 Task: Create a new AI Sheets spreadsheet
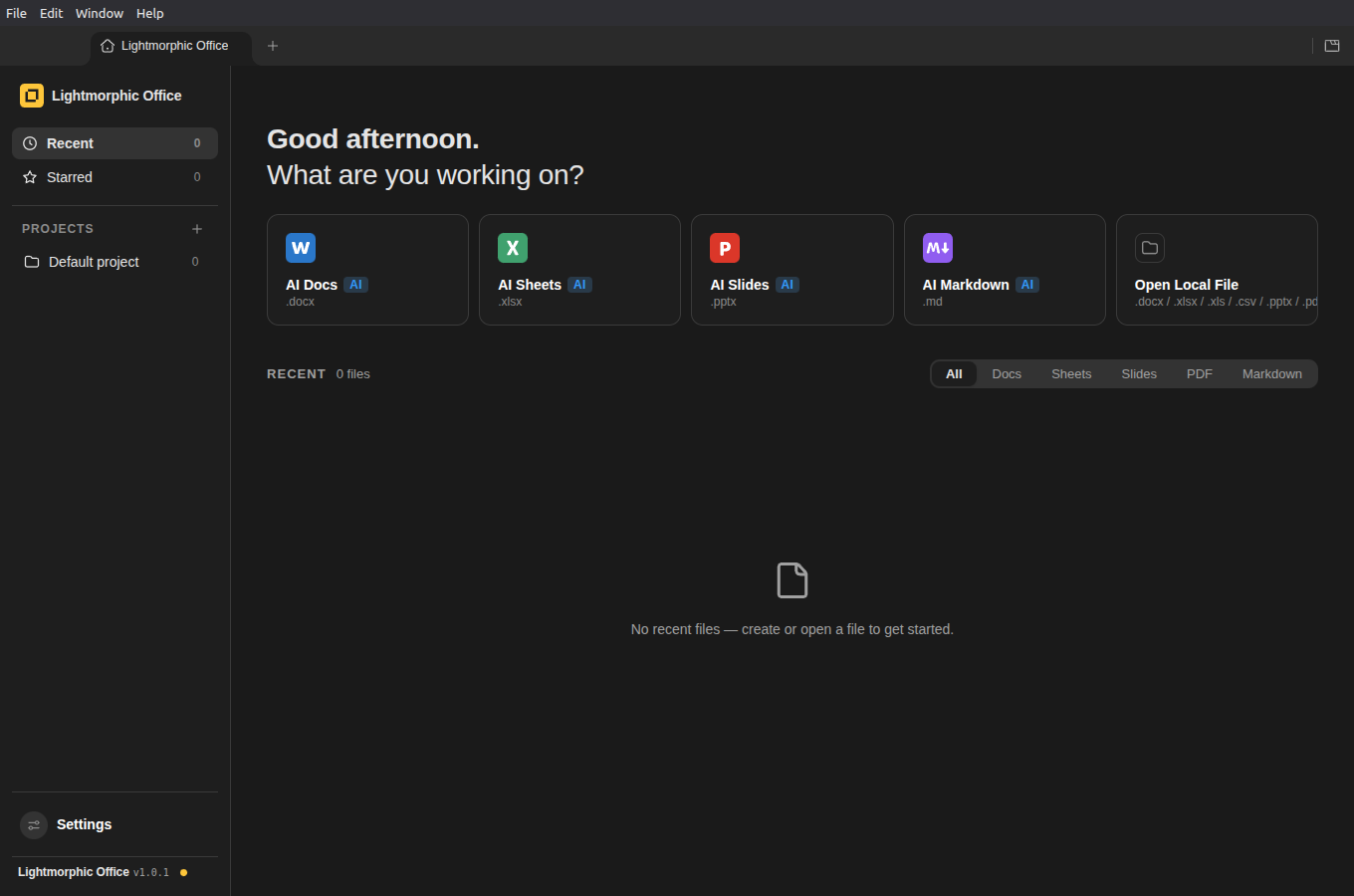tap(579, 270)
